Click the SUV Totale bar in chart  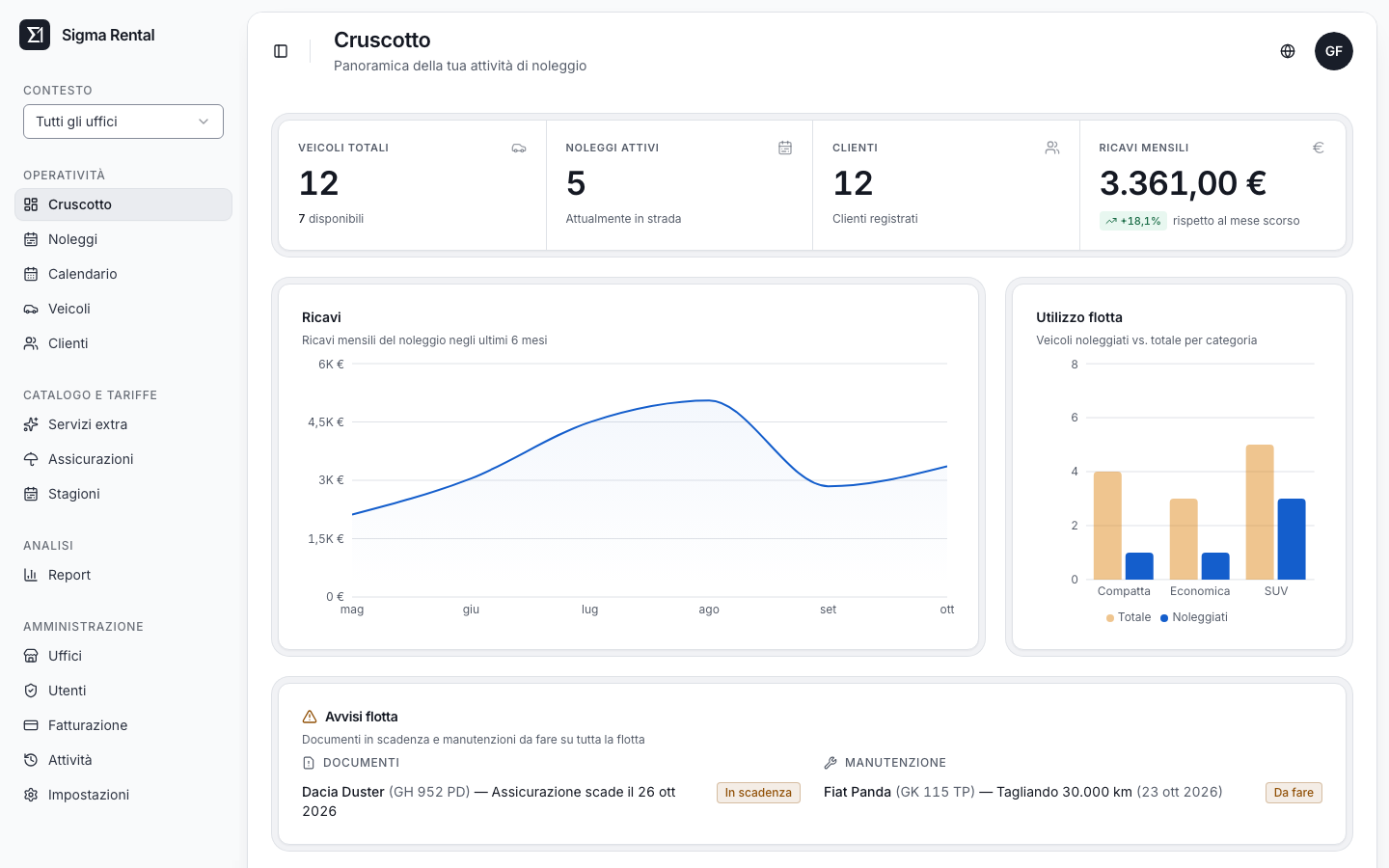pyautogui.click(x=1260, y=512)
